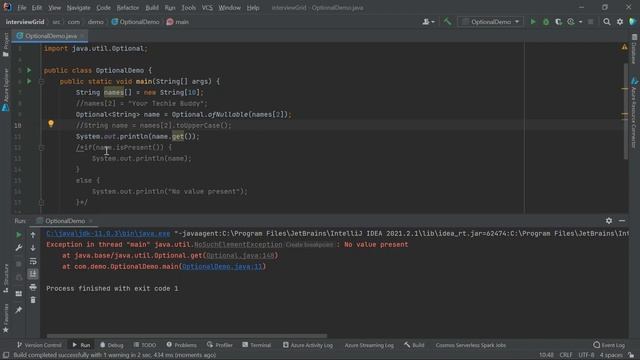Click the Create breakpoint link in console
Image resolution: width=640 pixels, height=360 pixels.
[x=309, y=244]
